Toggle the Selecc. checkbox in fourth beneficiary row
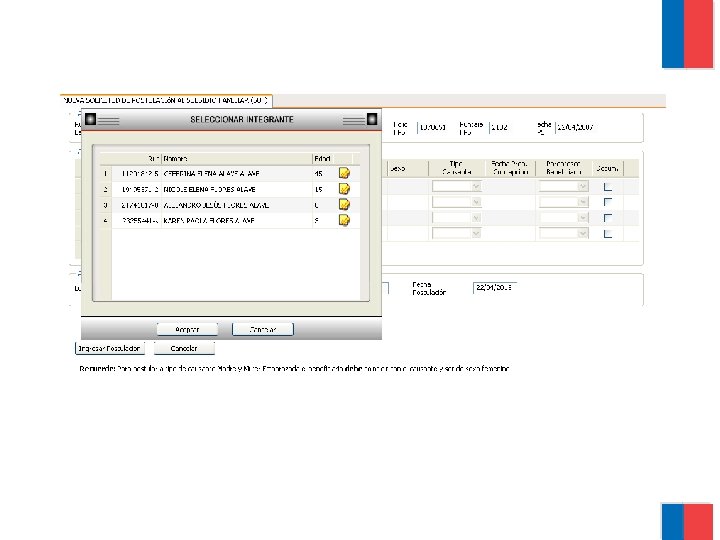Viewport: 720px width, 540px height. click(608, 234)
